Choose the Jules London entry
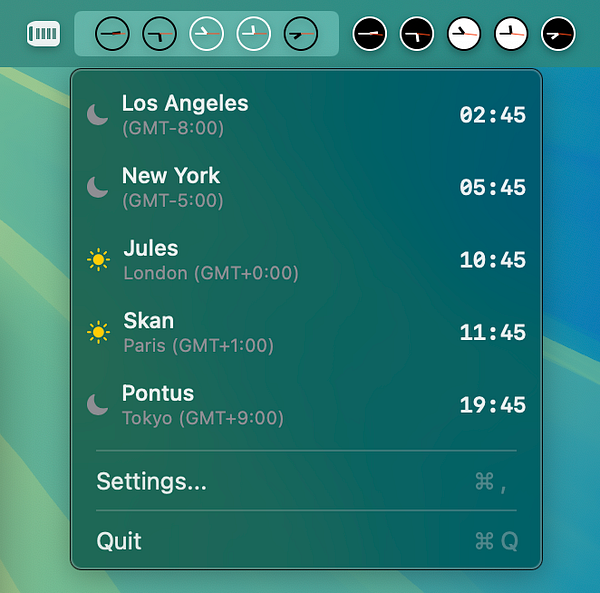Viewport: 600px width, 593px height. (306, 260)
